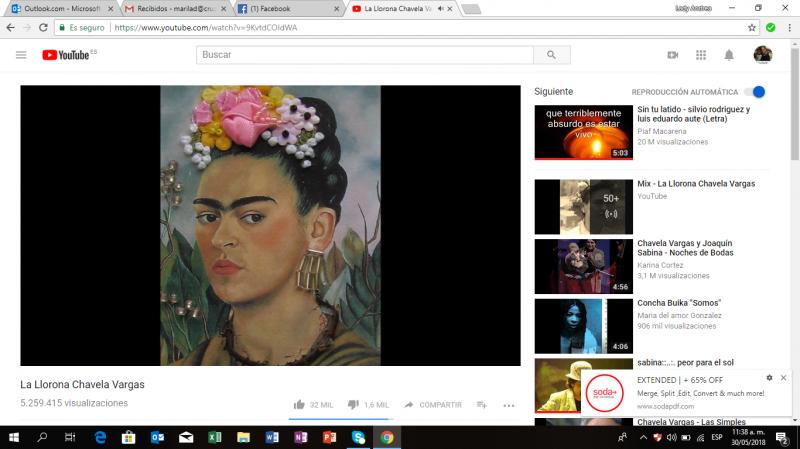Click the magnifier search button

[552, 55]
